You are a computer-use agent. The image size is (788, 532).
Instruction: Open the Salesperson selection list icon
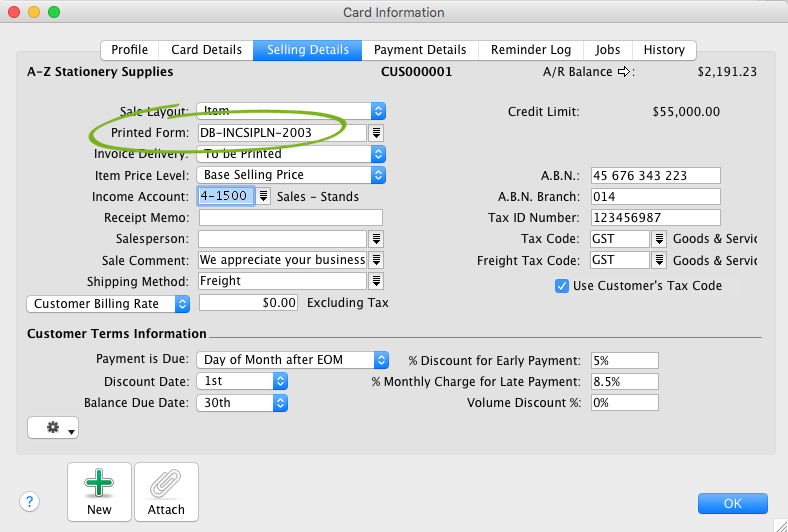[377, 239]
